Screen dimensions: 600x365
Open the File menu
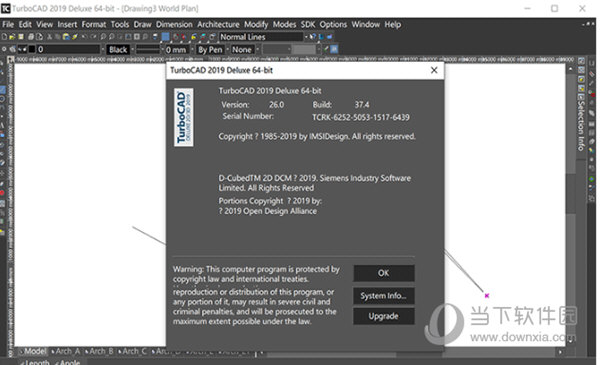tap(8, 24)
